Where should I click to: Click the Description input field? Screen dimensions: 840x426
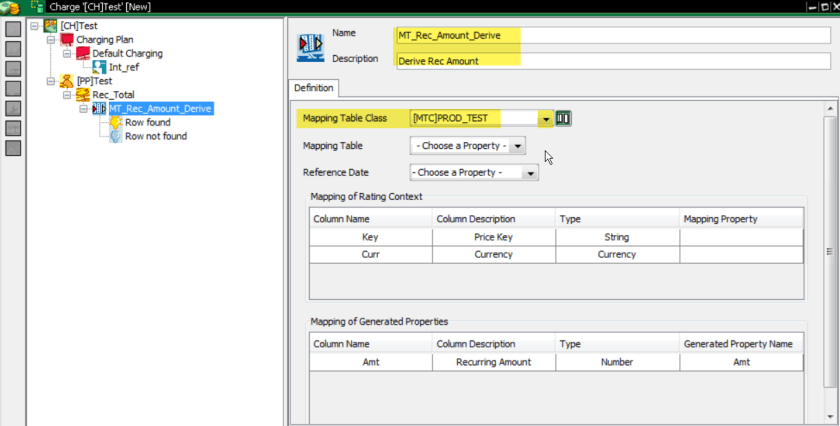tap(613, 61)
